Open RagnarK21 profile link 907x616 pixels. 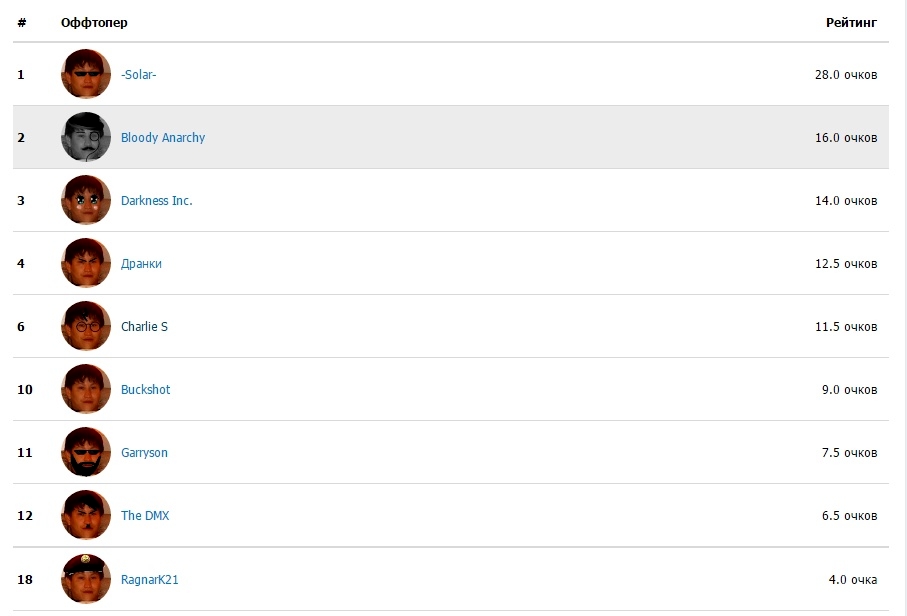149,579
